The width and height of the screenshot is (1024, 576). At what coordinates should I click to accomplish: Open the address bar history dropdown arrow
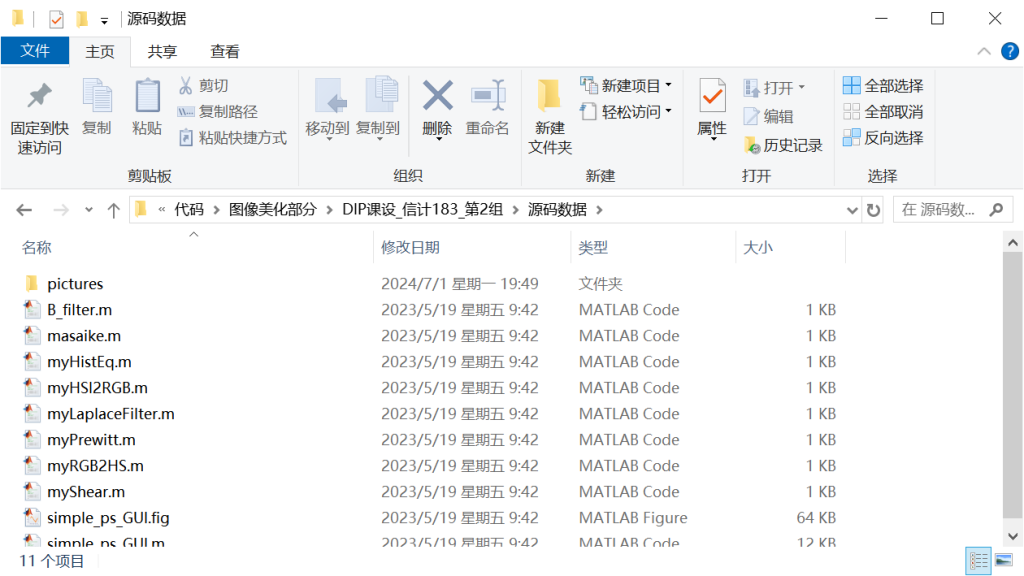tap(854, 209)
